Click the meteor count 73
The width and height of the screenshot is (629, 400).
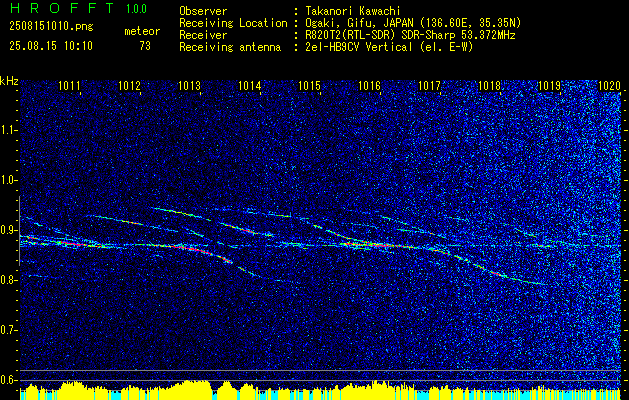tap(145, 46)
